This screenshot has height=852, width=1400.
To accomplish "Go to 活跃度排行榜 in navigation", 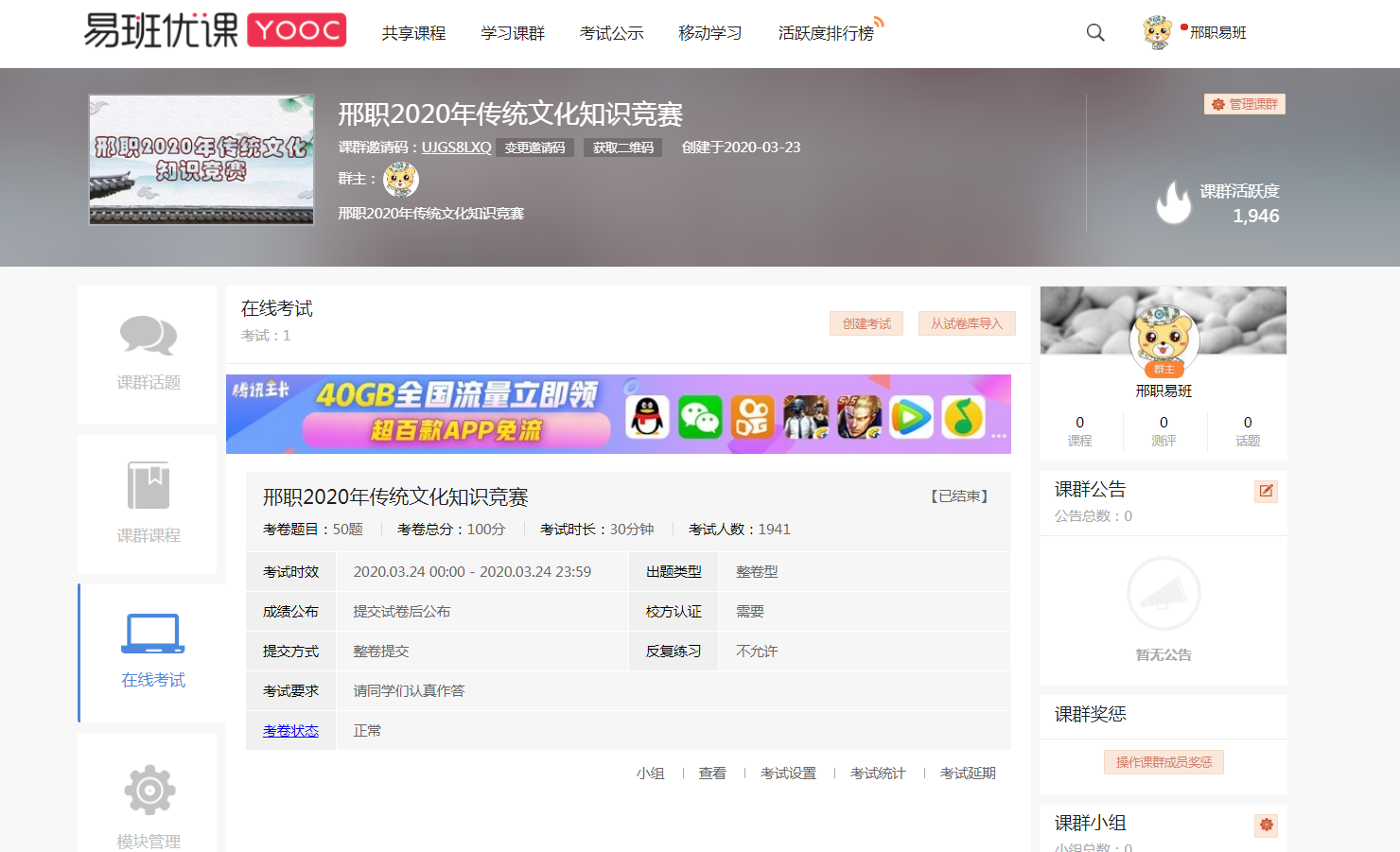I will (x=825, y=33).
